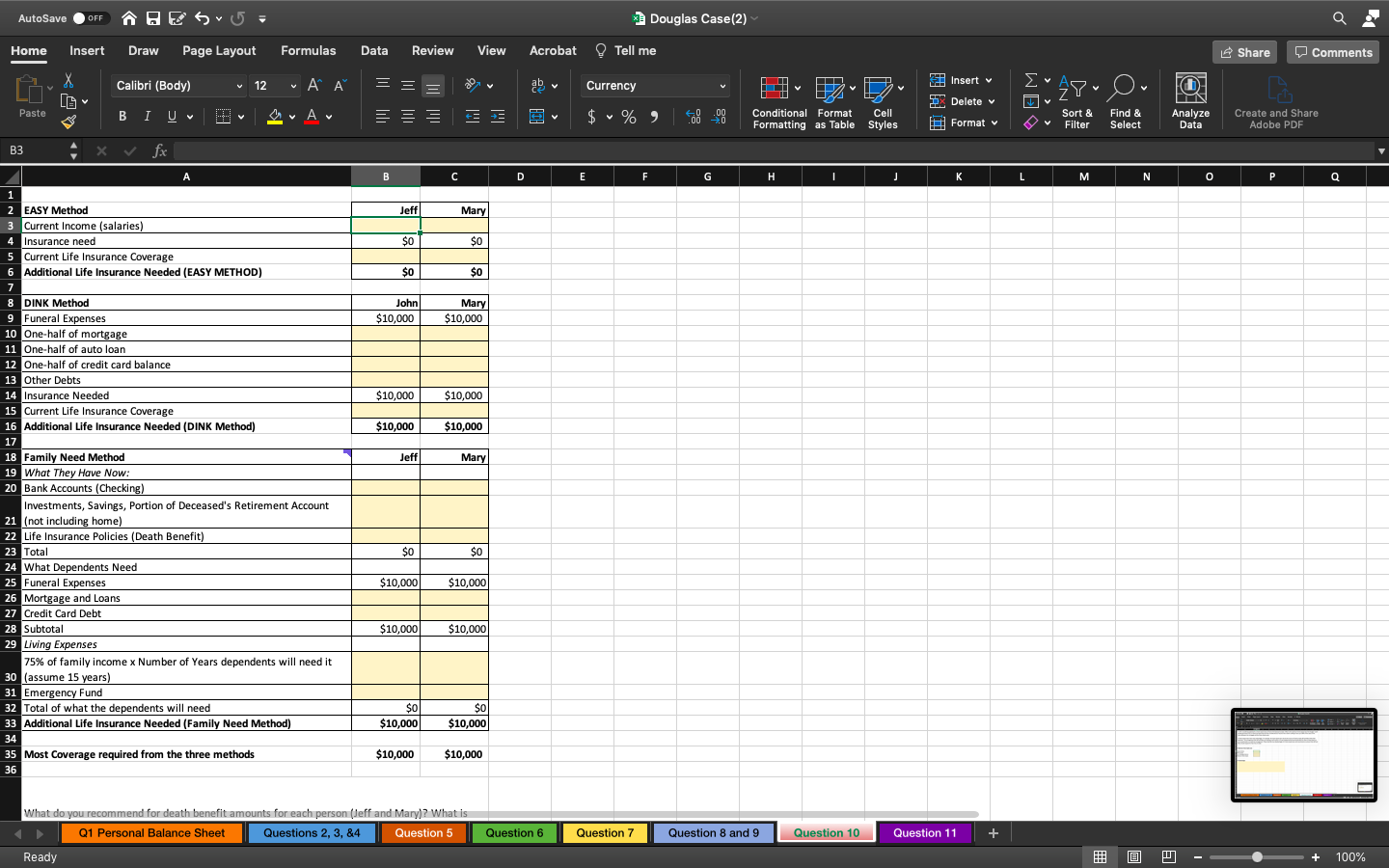
Task: Open Analyze Data tool
Action: [x=1191, y=101]
